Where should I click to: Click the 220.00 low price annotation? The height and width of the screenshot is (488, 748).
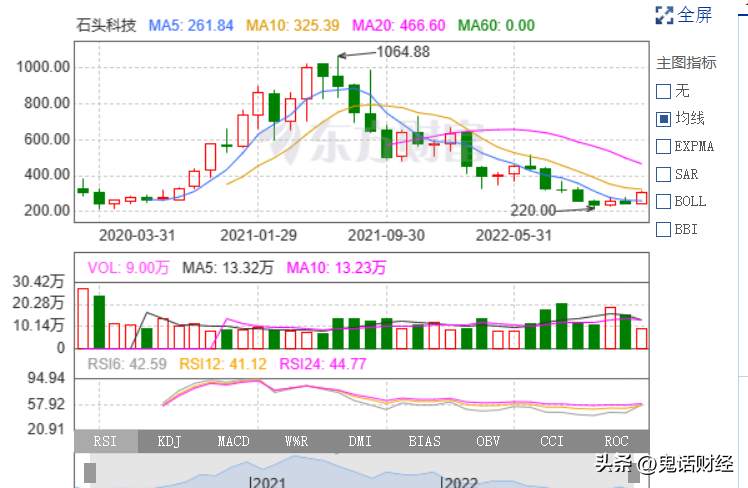533,210
